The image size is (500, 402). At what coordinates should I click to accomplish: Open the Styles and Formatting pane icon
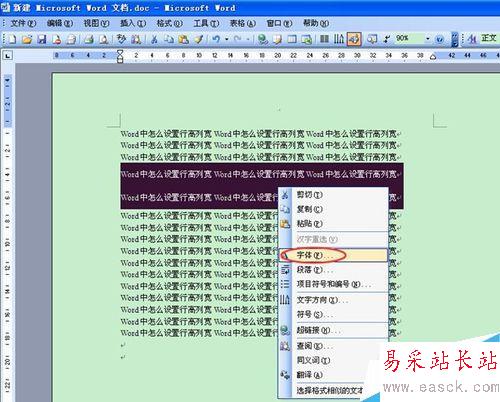[472, 39]
